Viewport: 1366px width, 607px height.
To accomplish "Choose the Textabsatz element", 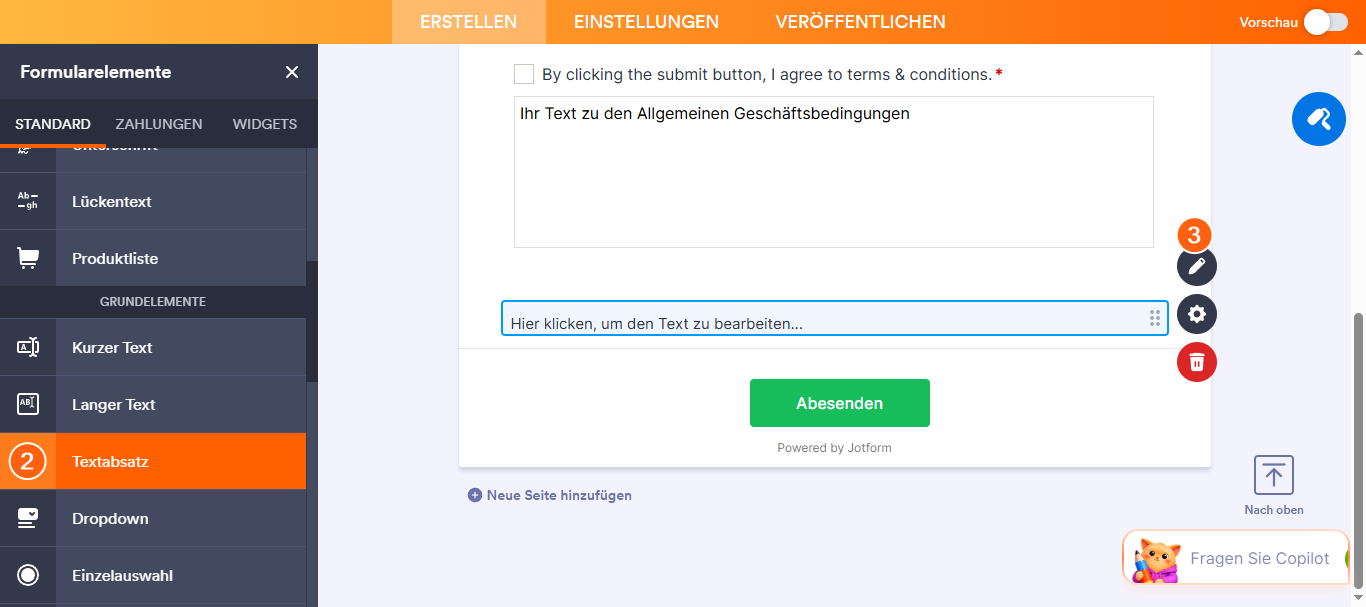I will [153, 461].
